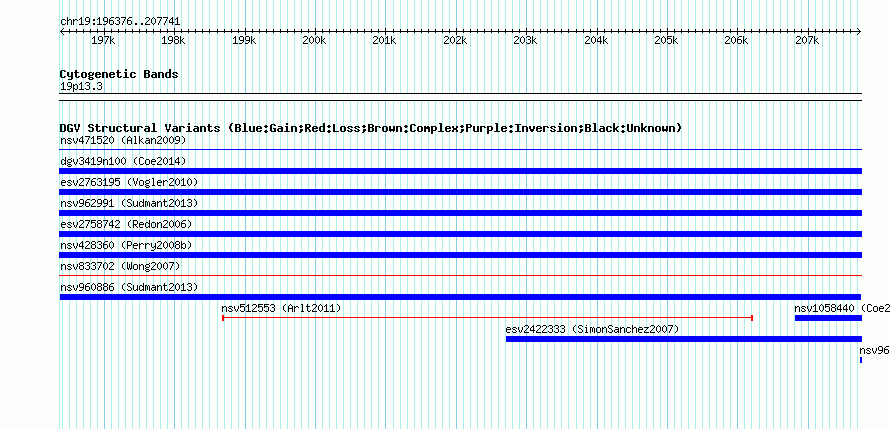Click the thin red nsv833702 loss line
Image resolution: width=890 pixels, height=429 pixels.
coord(460,276)
